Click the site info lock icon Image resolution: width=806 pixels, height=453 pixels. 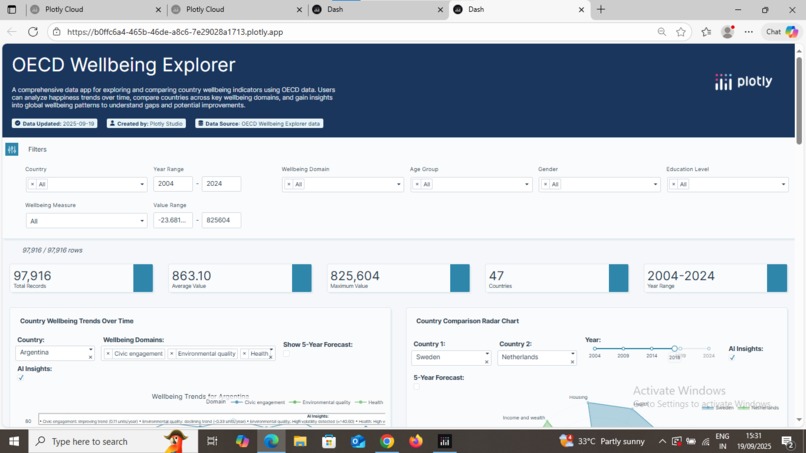57,32
